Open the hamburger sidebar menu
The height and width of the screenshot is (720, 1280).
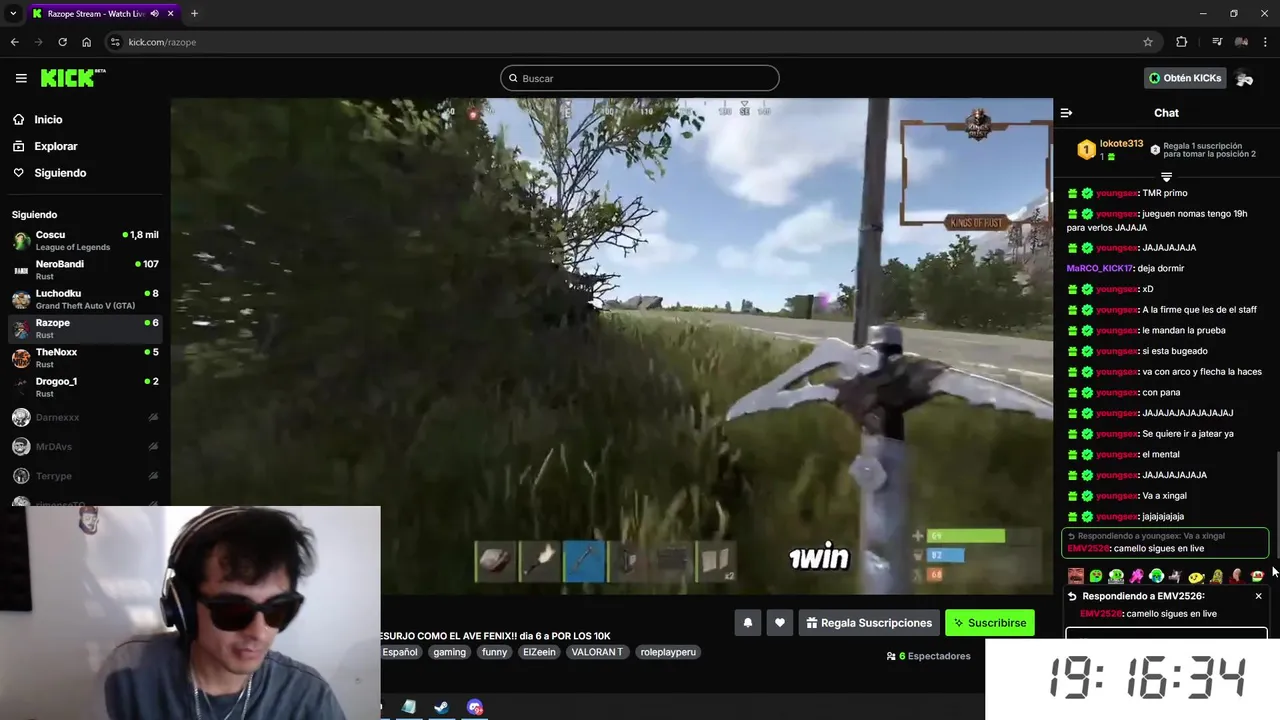click(21, 78)
